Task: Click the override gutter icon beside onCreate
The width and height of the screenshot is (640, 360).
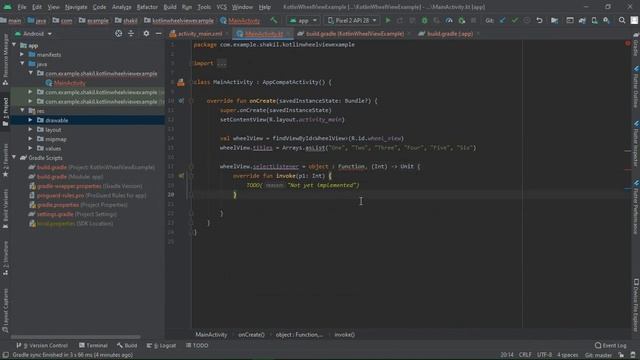Action: 181,100
